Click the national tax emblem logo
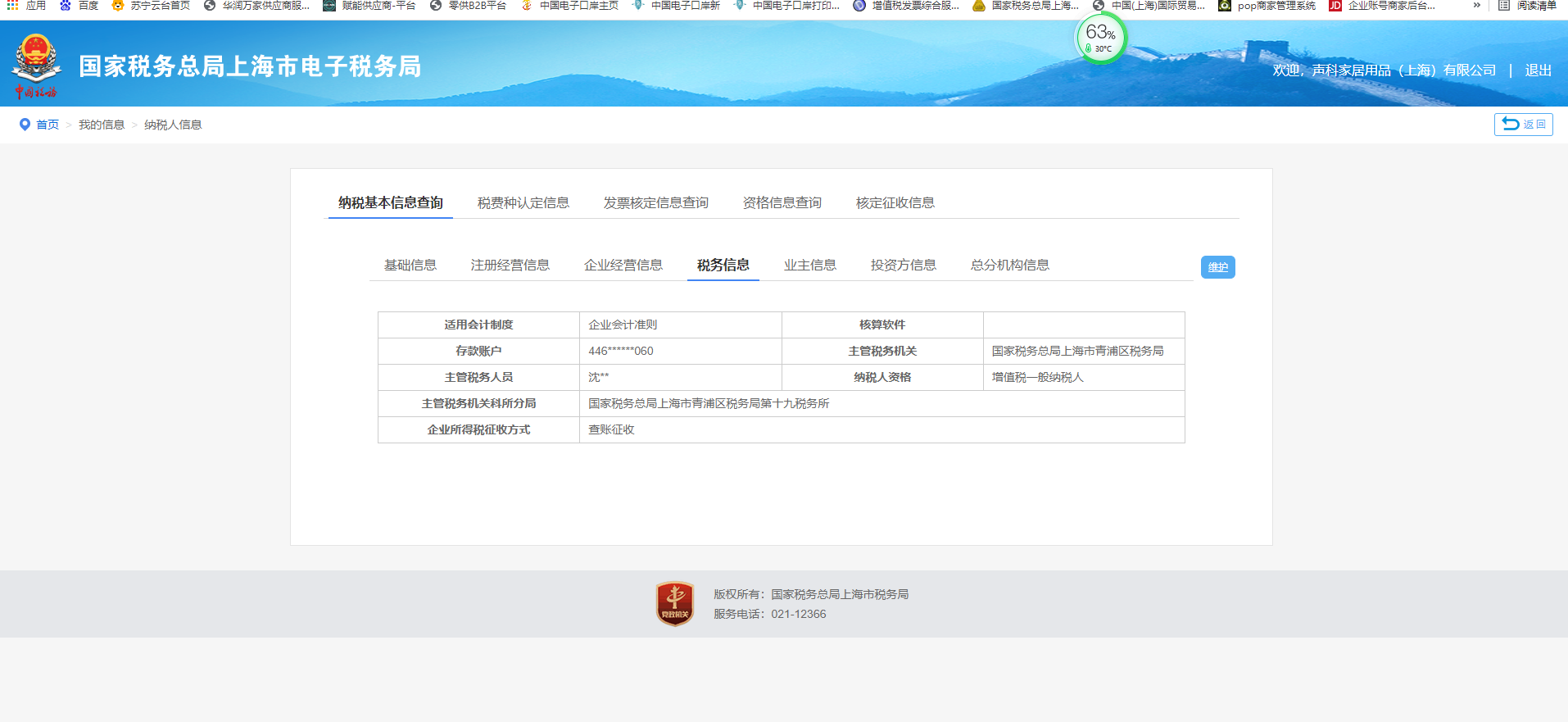The height and width of the screenshot is (722, 1568). pos(36,65)
